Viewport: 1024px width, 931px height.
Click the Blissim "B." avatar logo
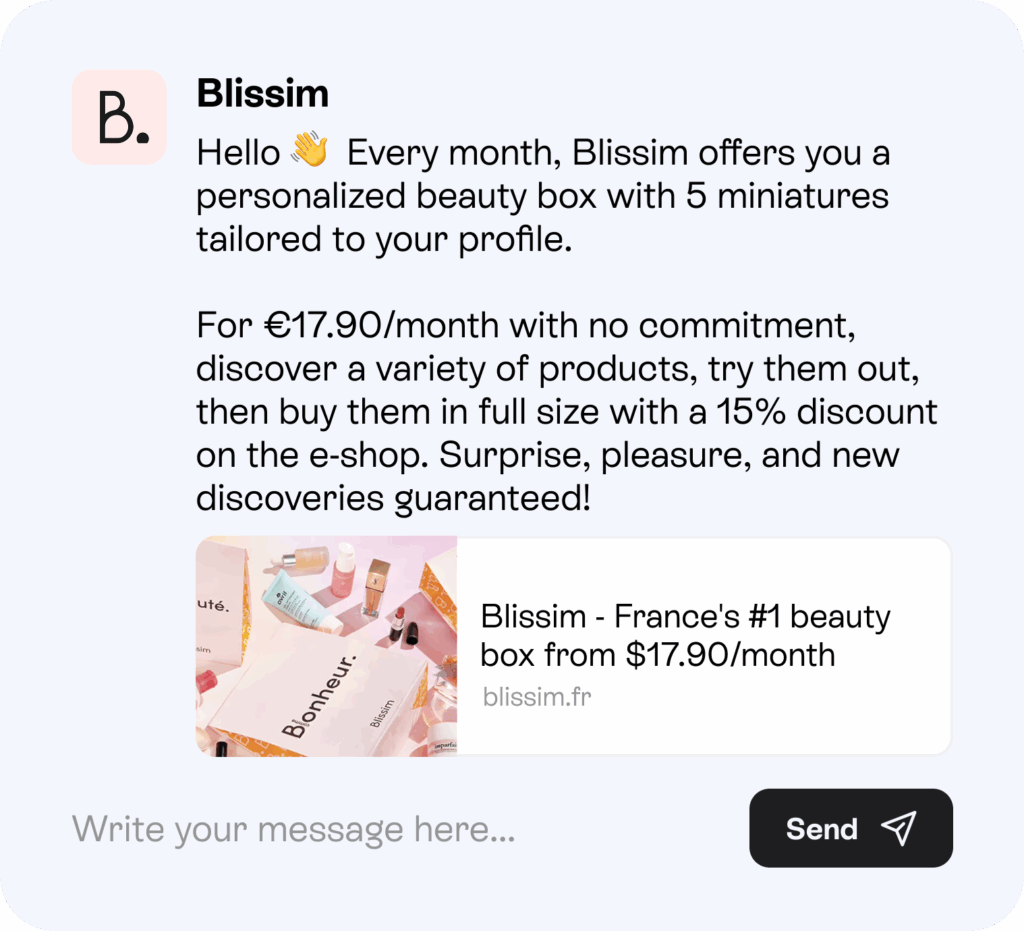[x=119, y=117]
